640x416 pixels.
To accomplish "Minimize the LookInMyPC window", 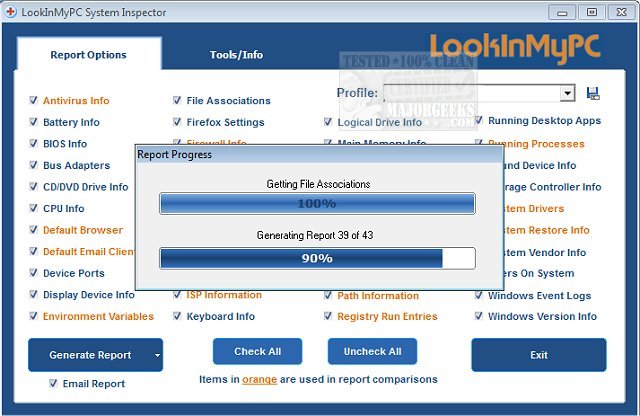I will (x=562, y=12).
